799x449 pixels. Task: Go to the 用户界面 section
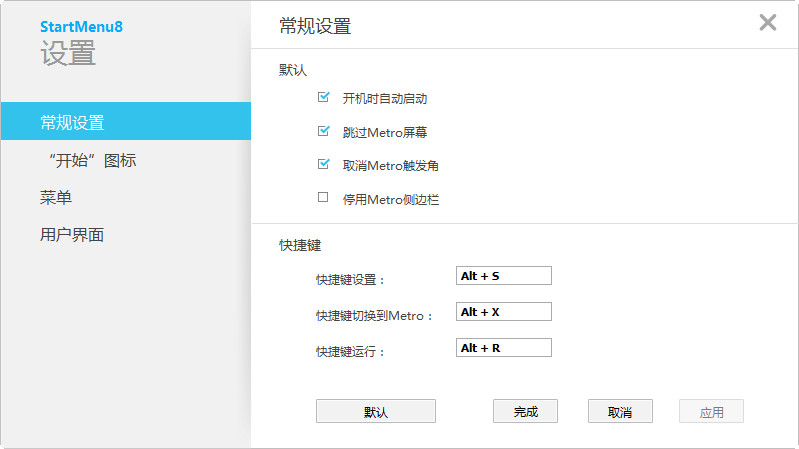(x=72, y=235)
